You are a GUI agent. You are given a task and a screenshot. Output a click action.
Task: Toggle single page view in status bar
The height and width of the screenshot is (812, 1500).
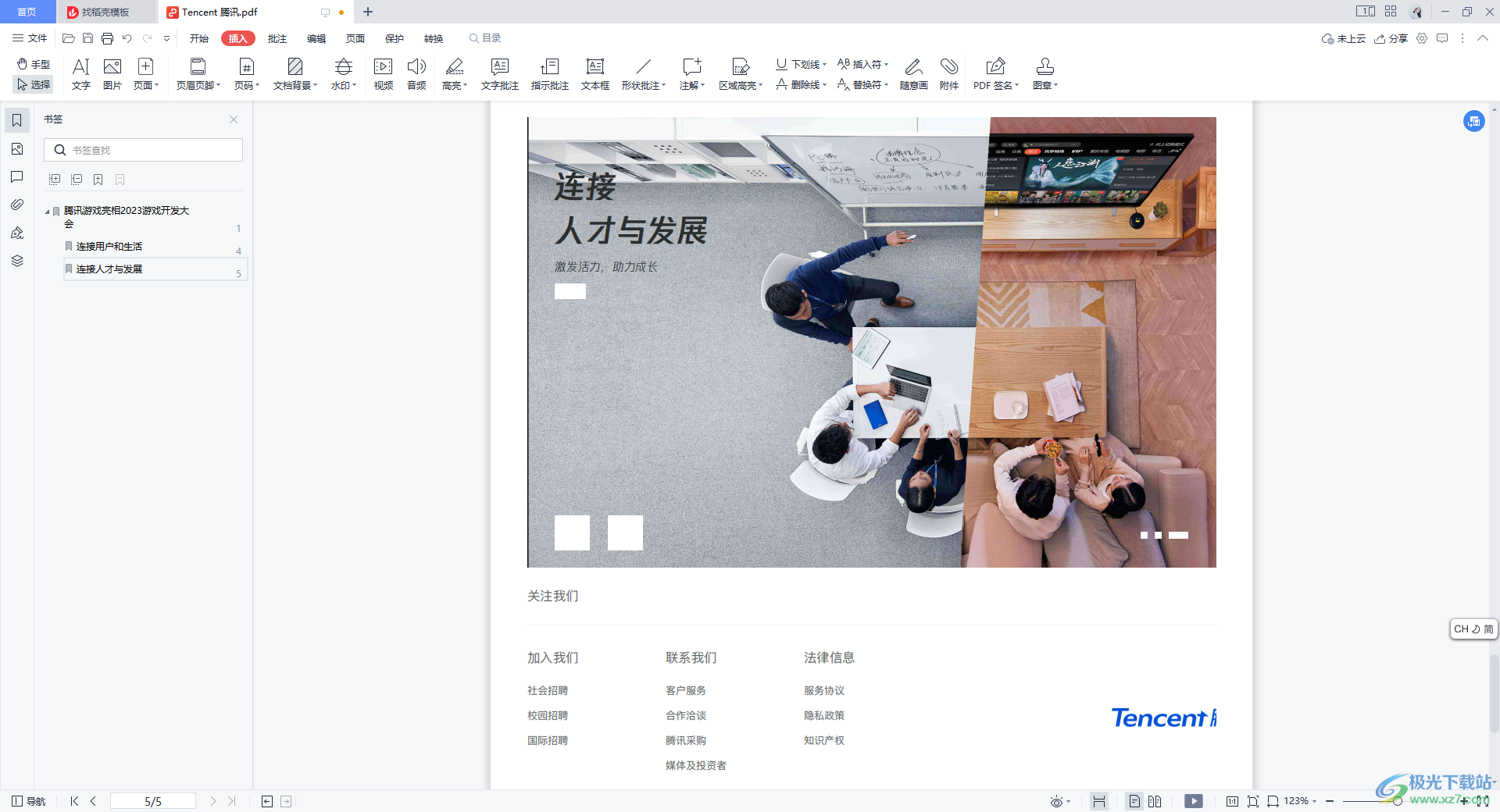click(1134, 801)
